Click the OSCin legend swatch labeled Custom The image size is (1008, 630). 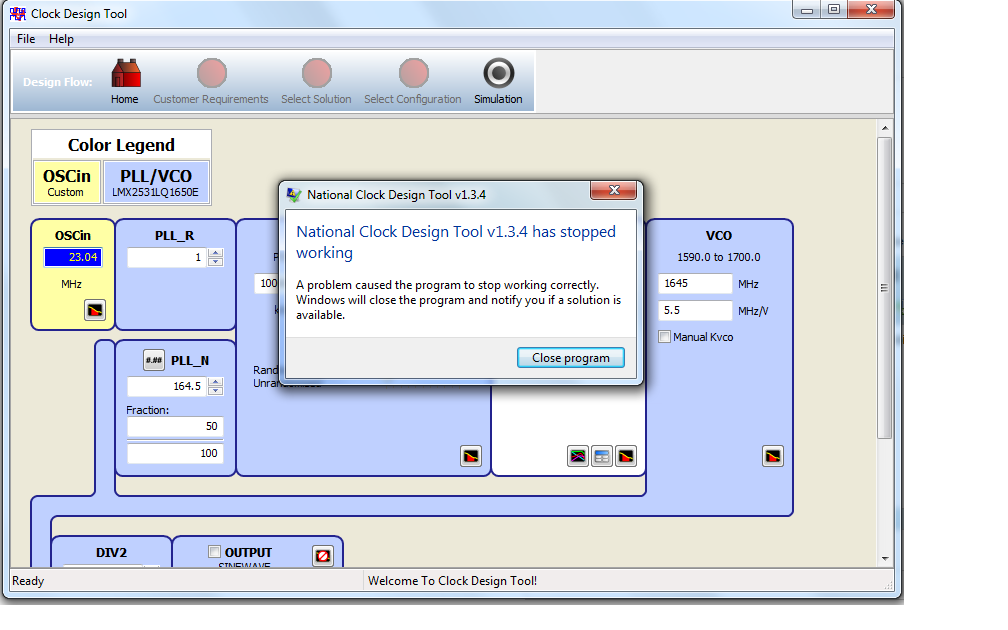click(67, 182)
